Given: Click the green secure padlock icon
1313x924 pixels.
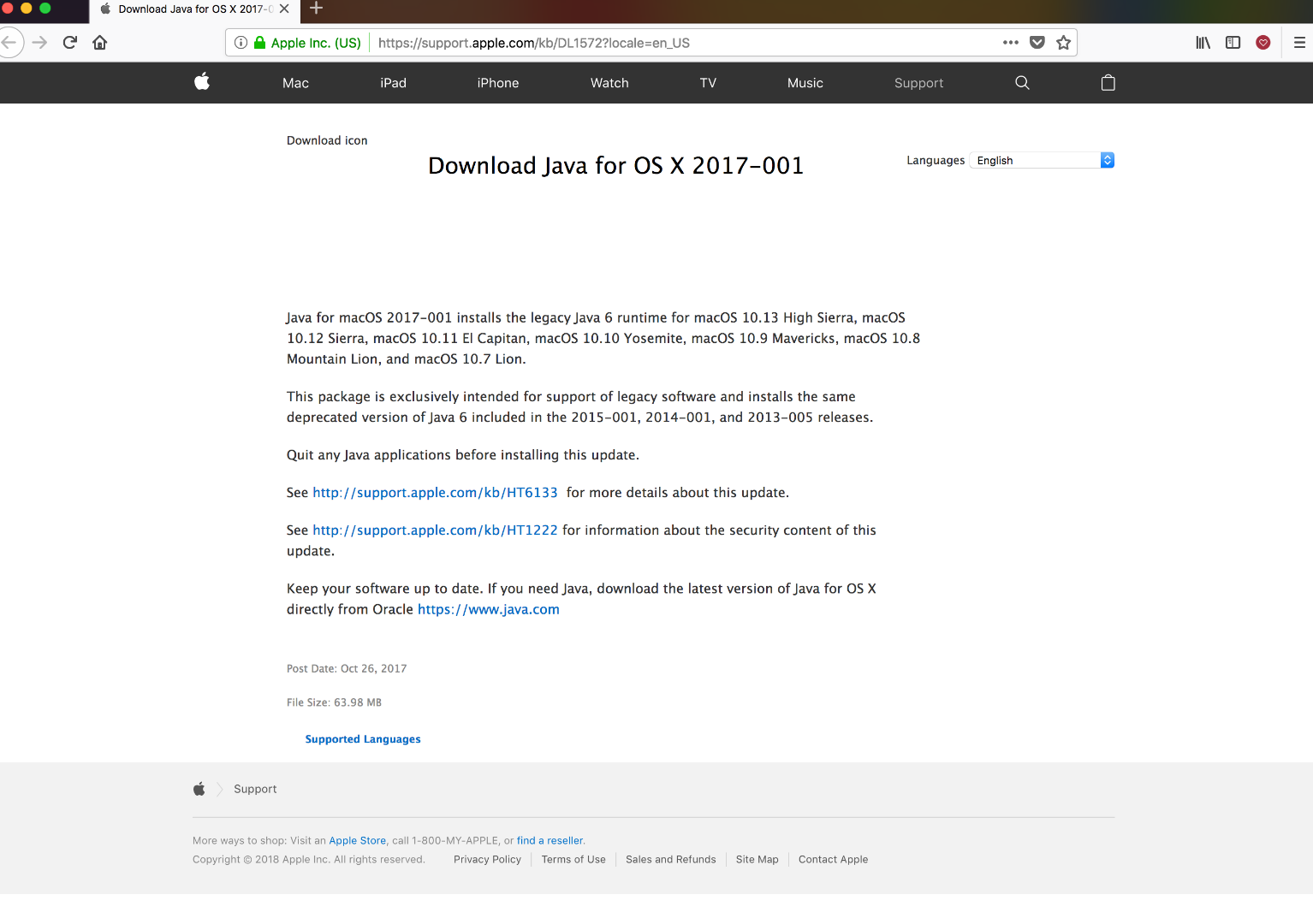Looking at the screenshot, I should [260, 43].
